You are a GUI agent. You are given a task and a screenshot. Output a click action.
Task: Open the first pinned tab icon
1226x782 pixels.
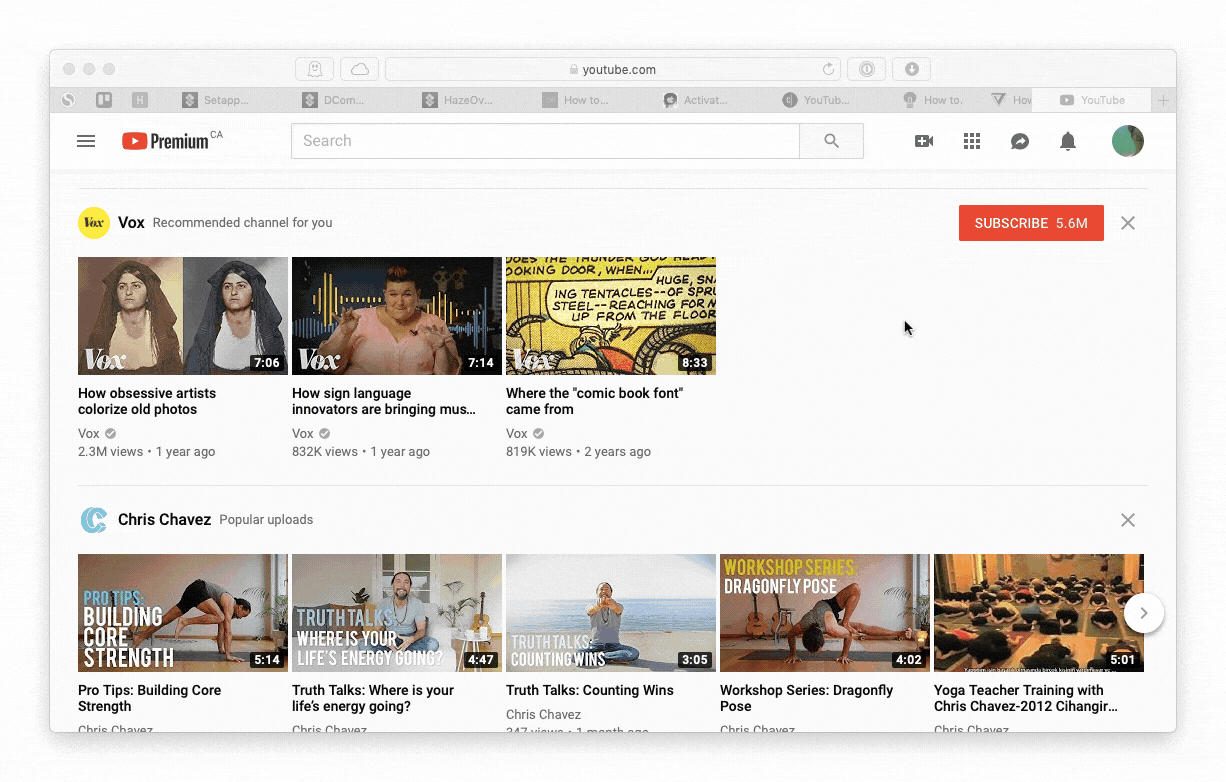pos(68,100)
